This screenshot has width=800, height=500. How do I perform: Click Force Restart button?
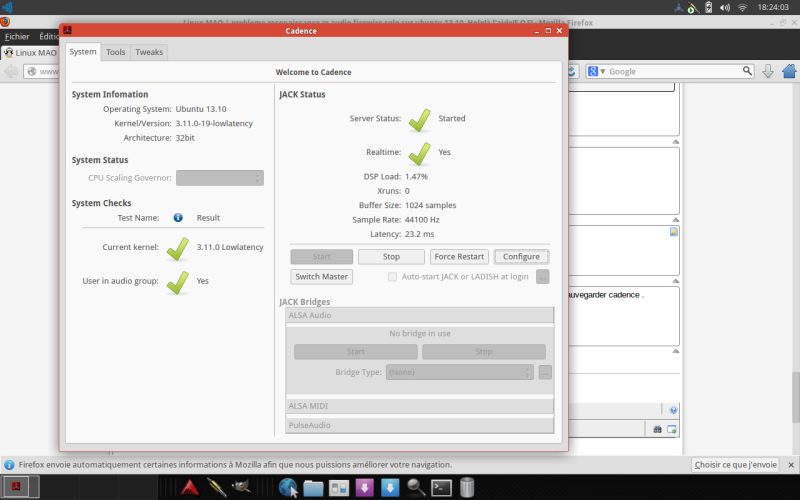click(459, 257)
